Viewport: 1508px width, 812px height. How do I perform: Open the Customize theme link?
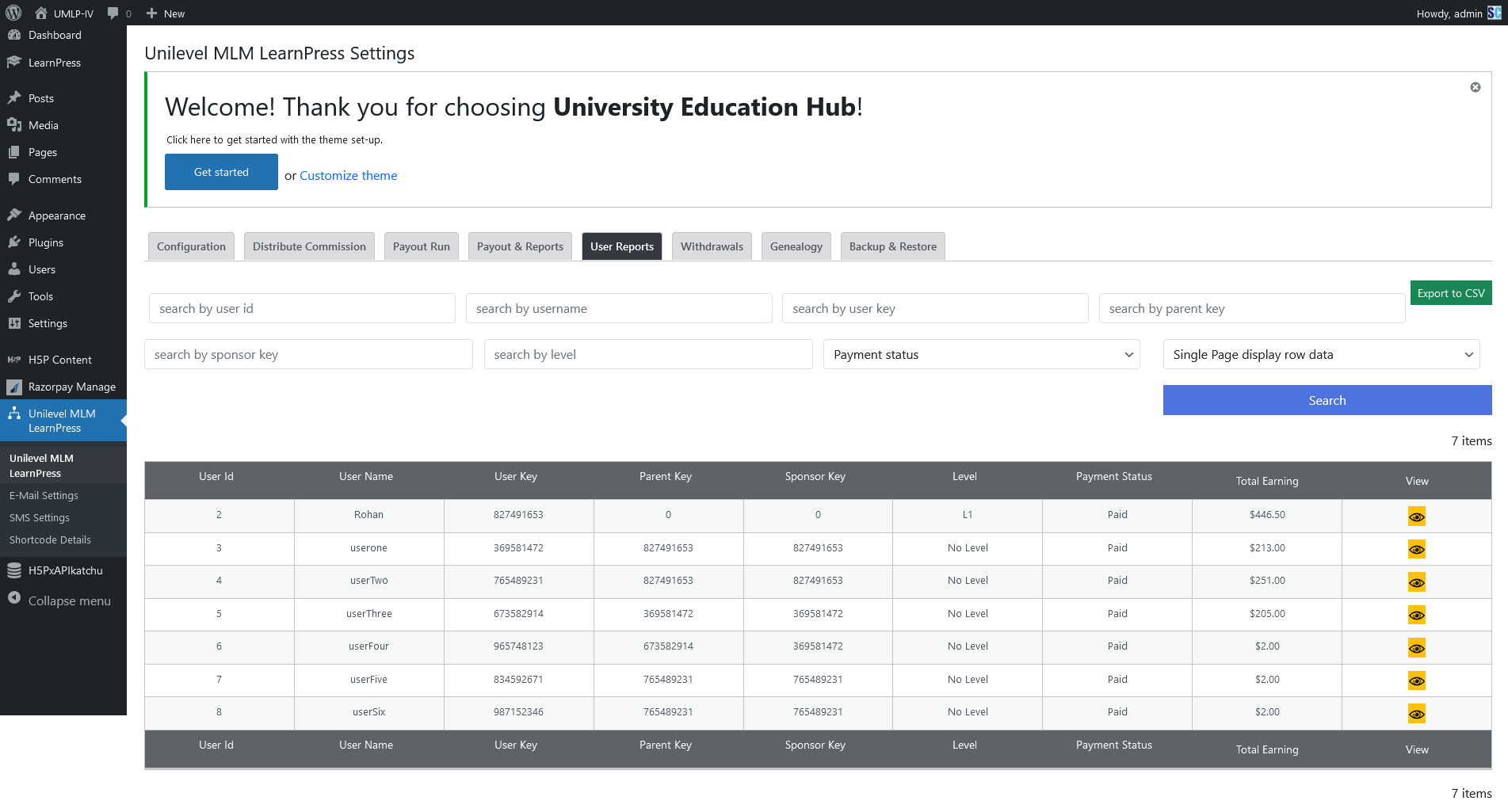[x=348, y=175]
